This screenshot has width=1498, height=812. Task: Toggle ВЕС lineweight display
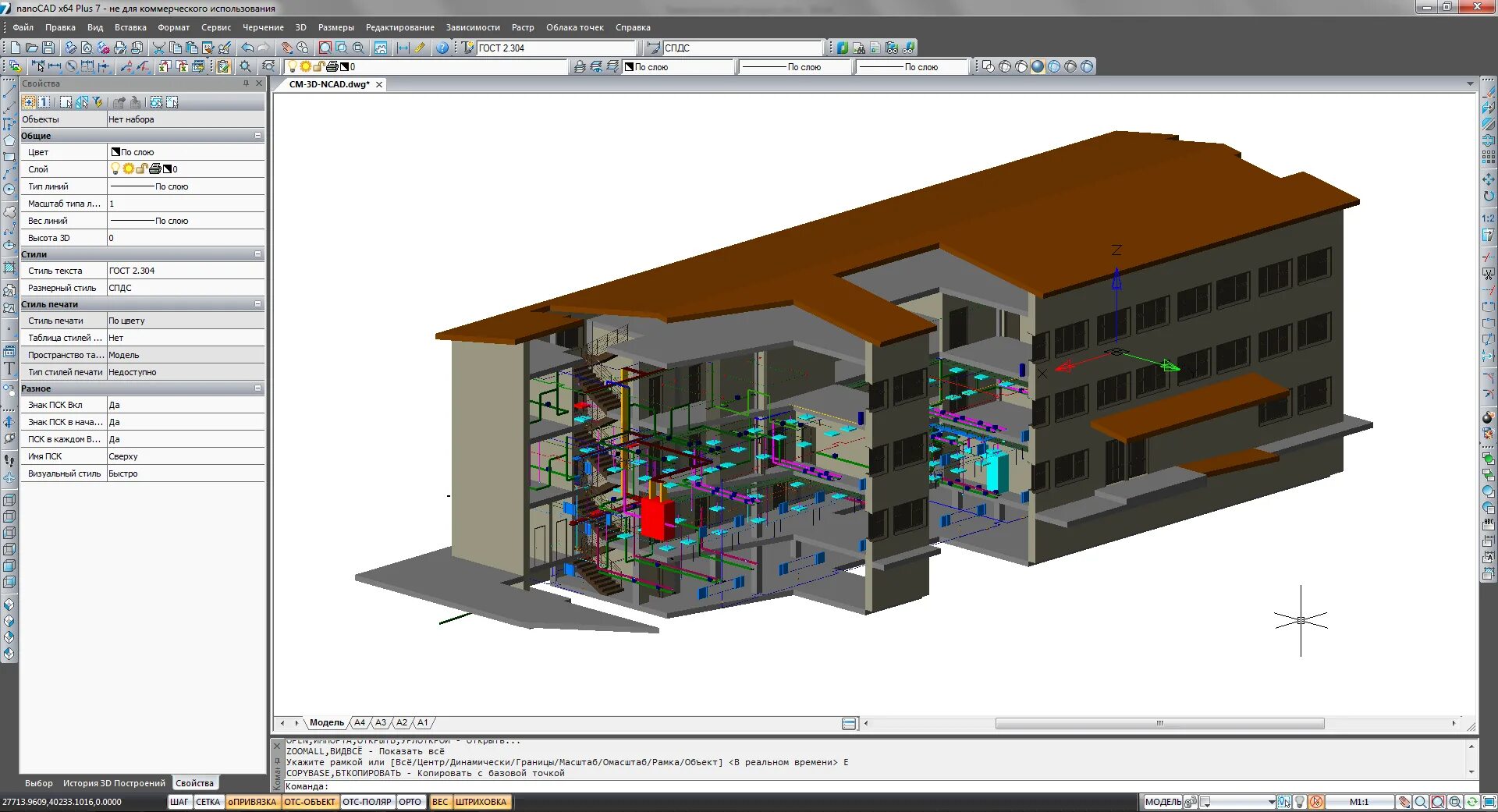pyautogui.click(x=440, y=802)
